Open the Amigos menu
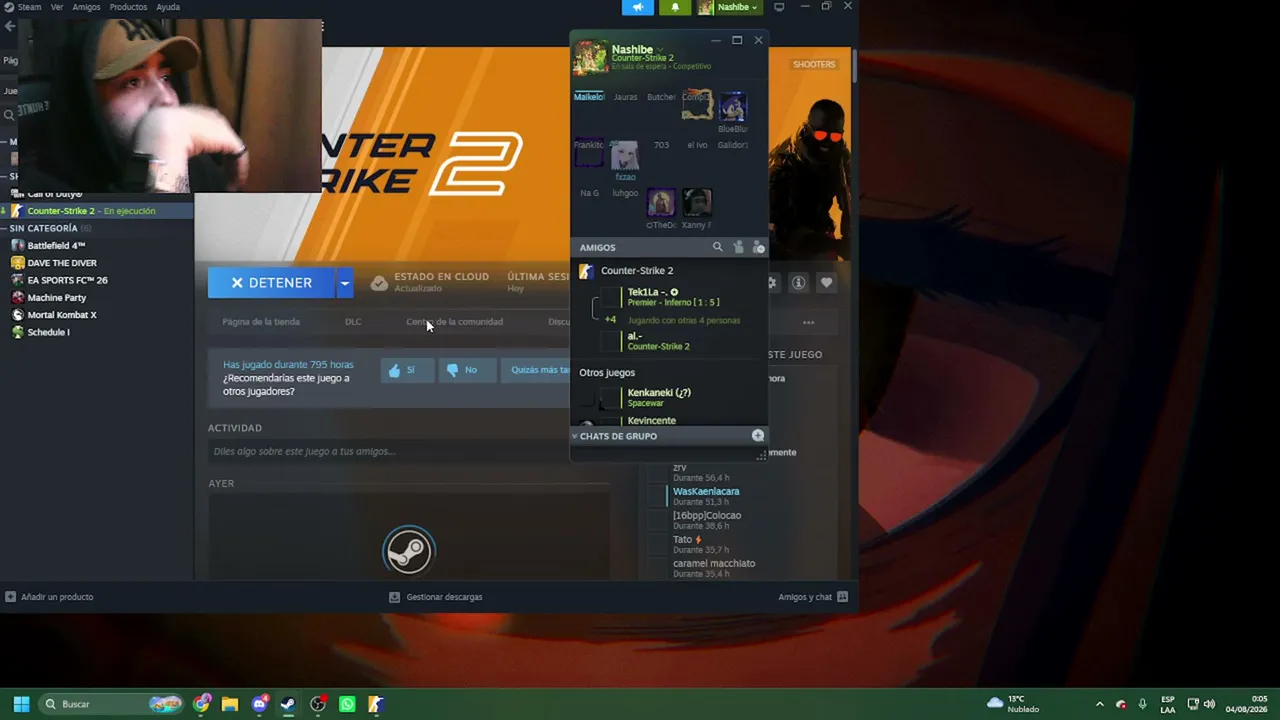 pyautogui.click(x=86, y=7)
